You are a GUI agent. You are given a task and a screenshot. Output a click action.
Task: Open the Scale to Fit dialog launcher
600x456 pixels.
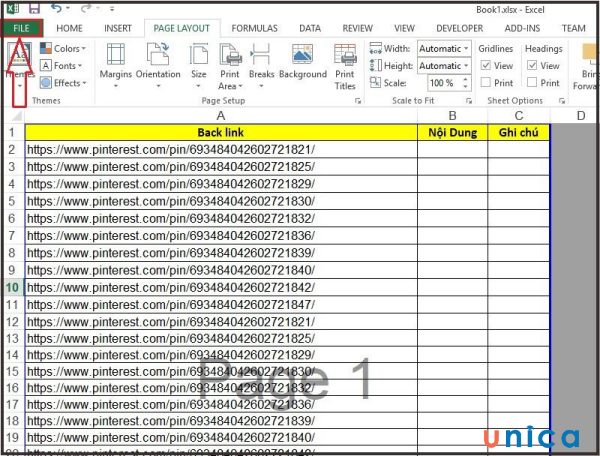coord(469,101)
